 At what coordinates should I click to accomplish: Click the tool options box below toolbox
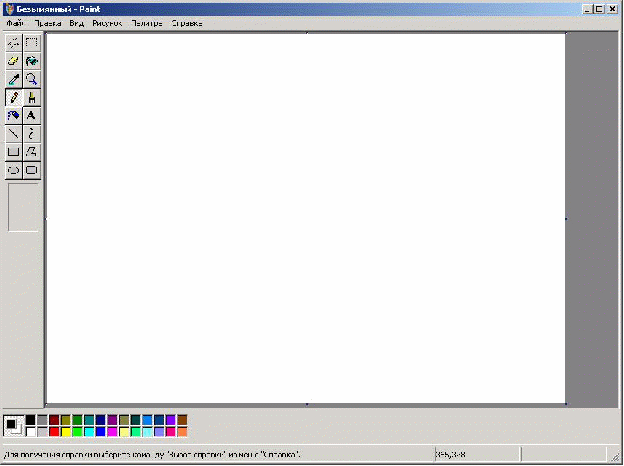point(23,207)
